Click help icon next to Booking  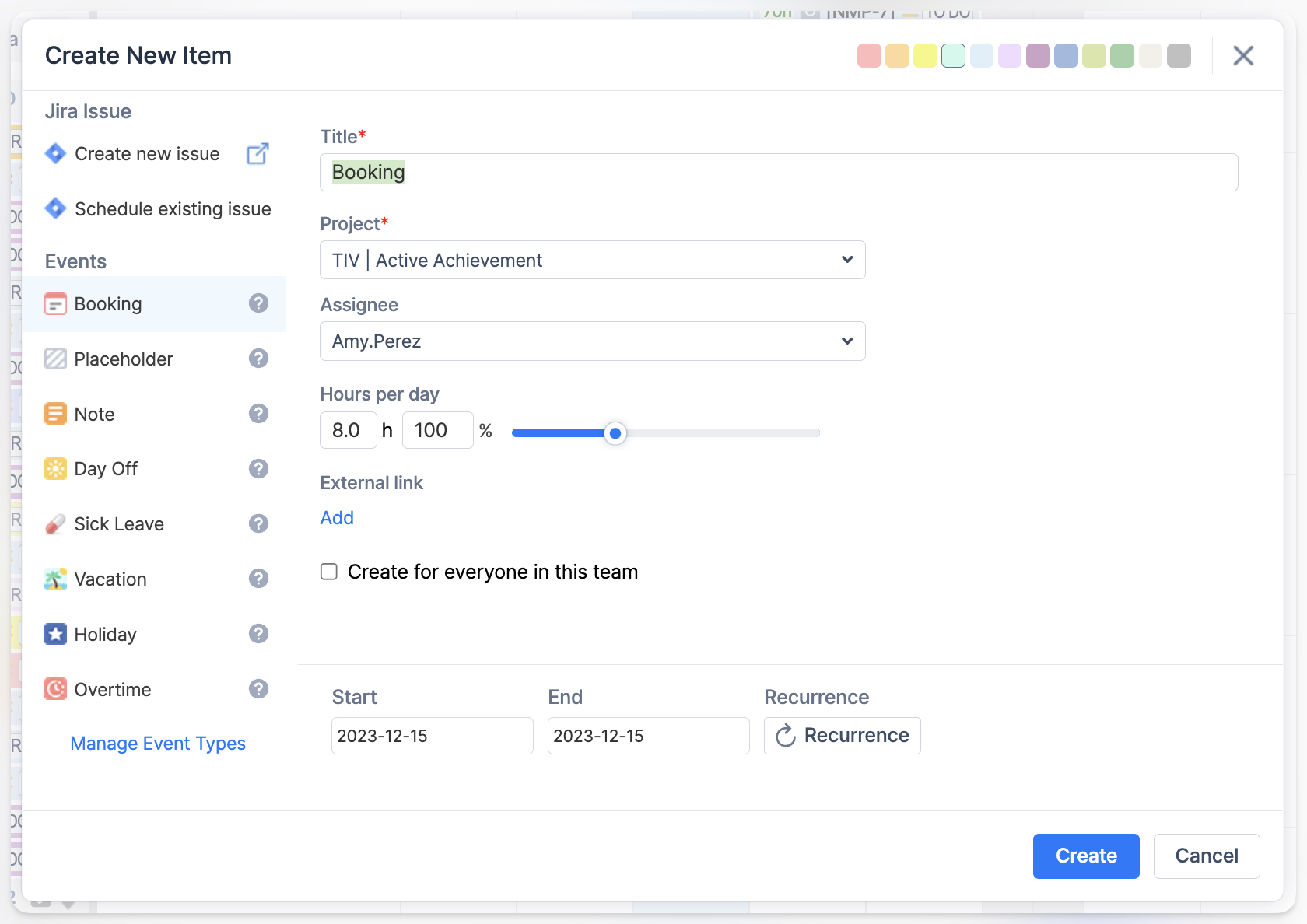[258, 303]
